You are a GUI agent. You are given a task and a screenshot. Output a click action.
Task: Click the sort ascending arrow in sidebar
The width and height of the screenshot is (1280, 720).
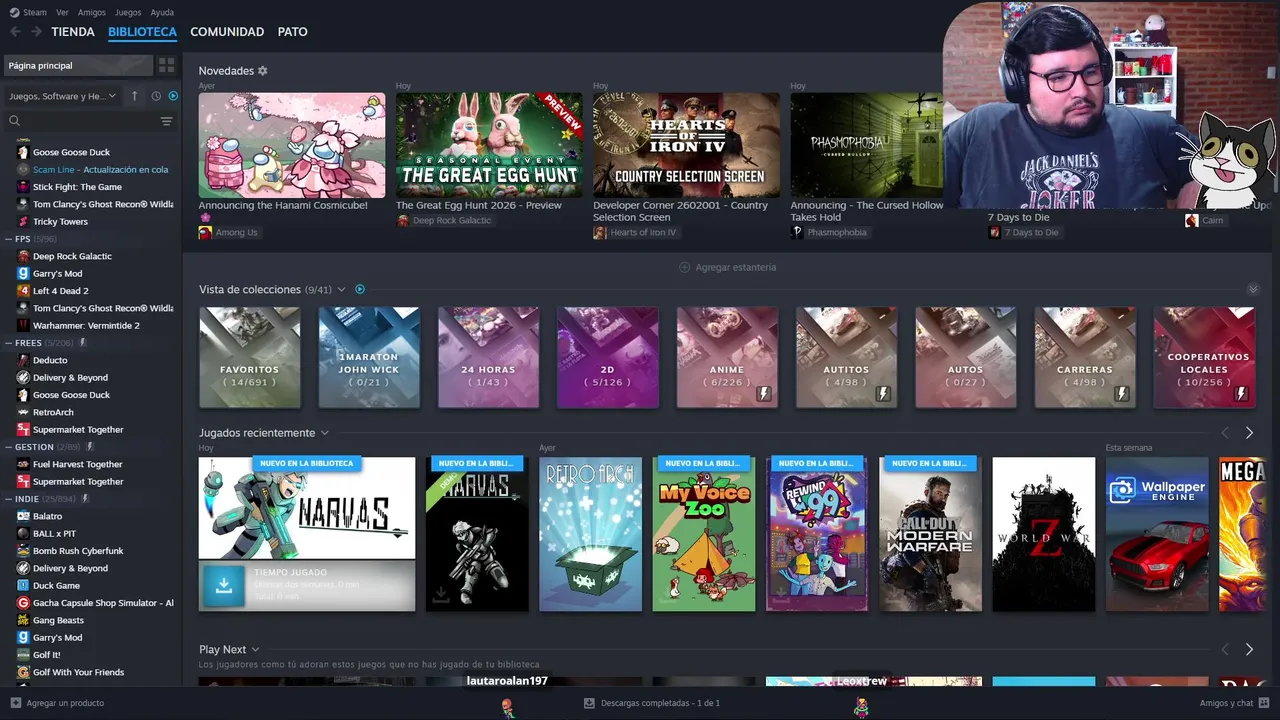[135, 96]
